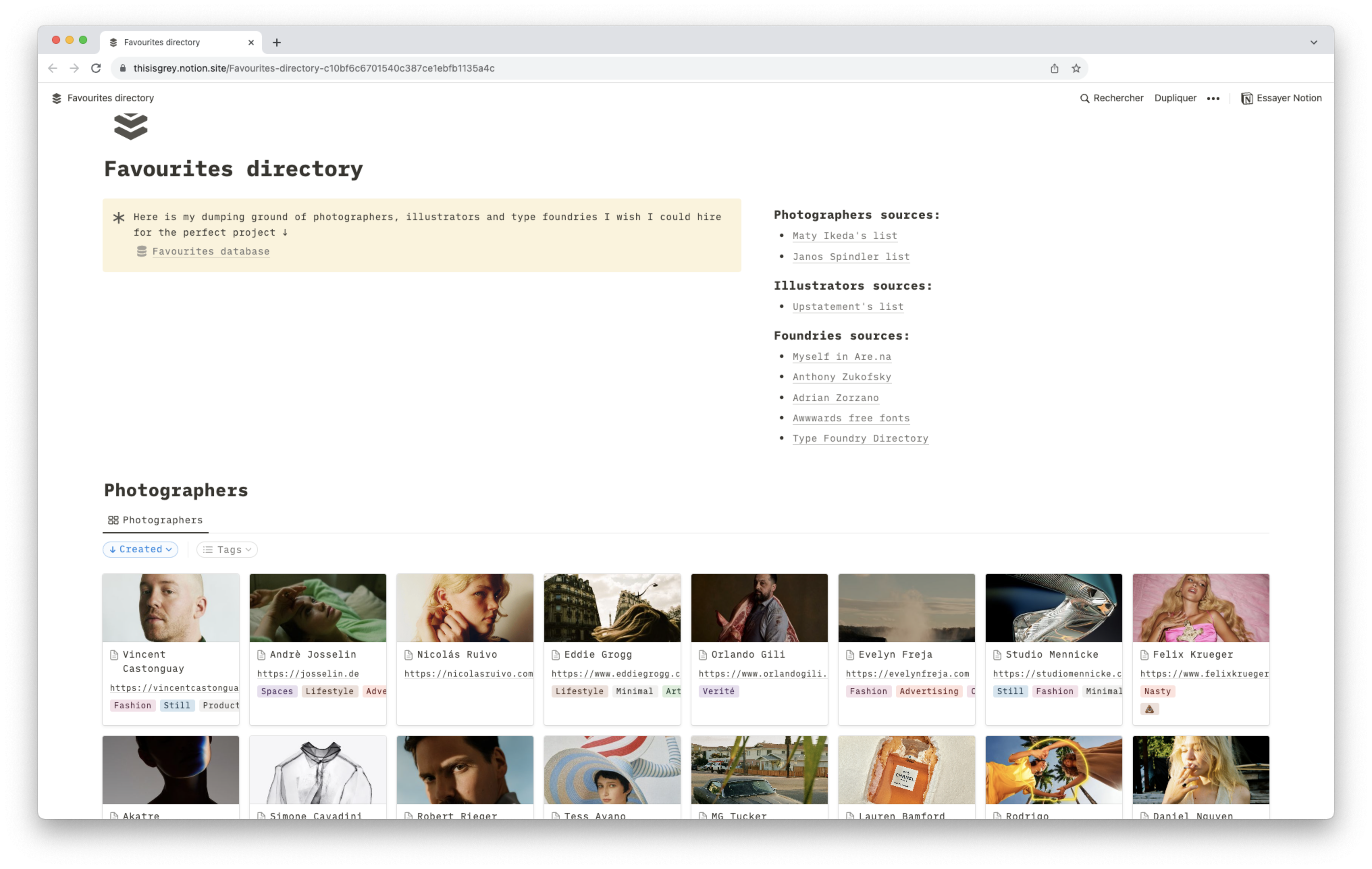Open a new browser tab with plus

[276, 42]
